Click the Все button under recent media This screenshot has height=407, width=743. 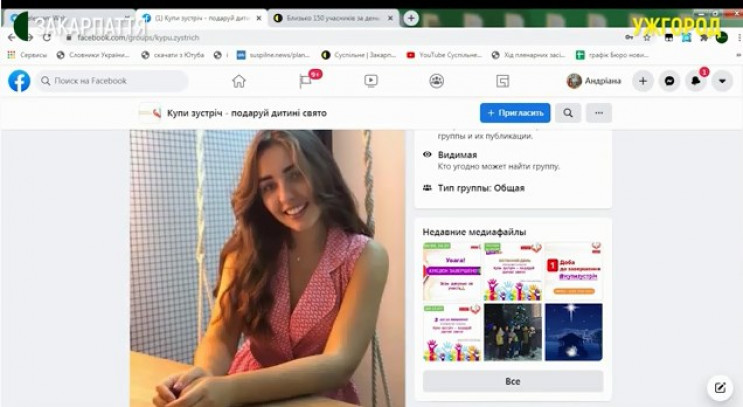513,381
